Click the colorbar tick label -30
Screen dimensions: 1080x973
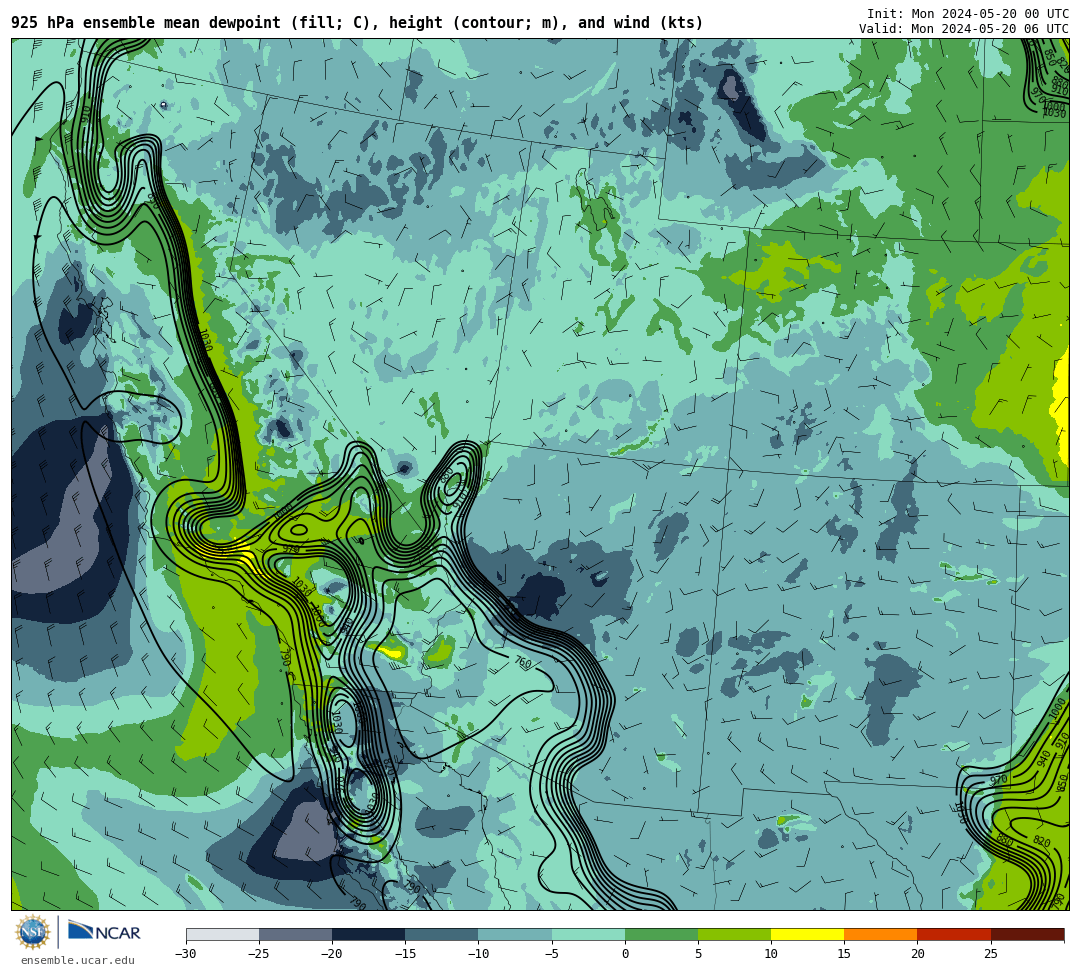[x=186, y=954]
